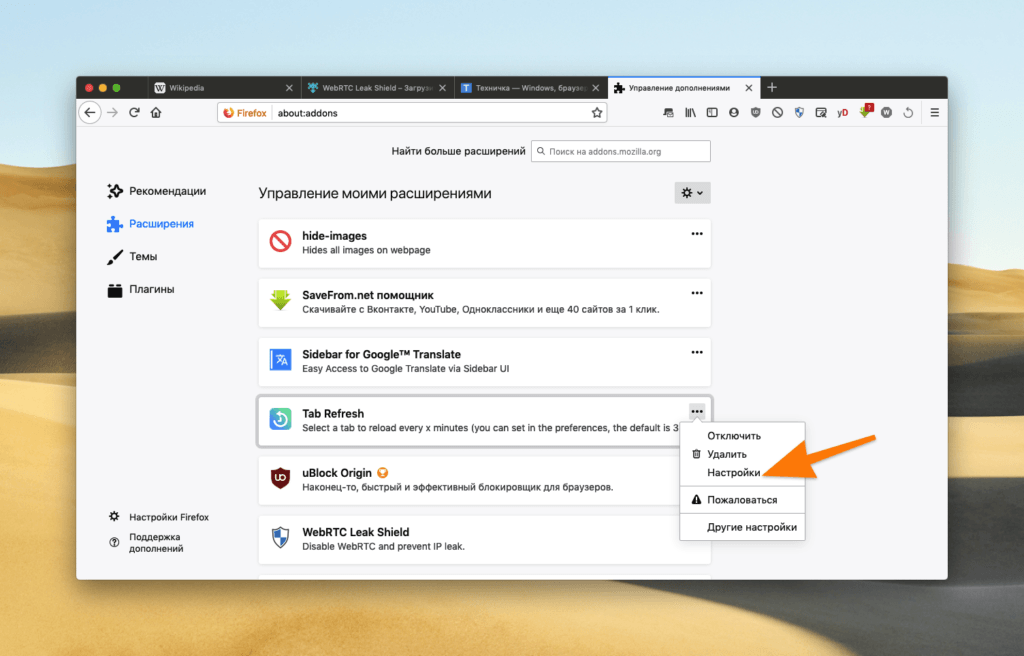Open the gear tools dropdown for extensions
This screenshot has width=1024, height=656.
pos(692,193)
